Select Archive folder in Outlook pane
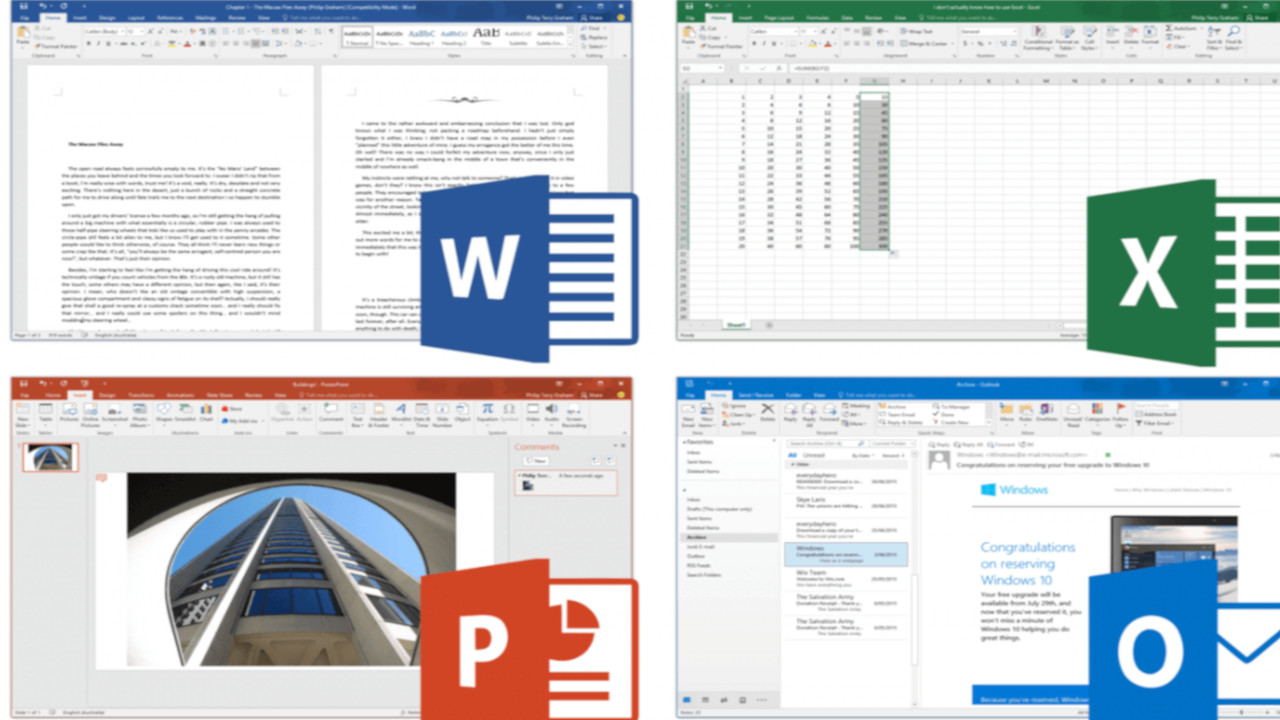The width and height of the screenshot is (1280, 720). point(731,536)
